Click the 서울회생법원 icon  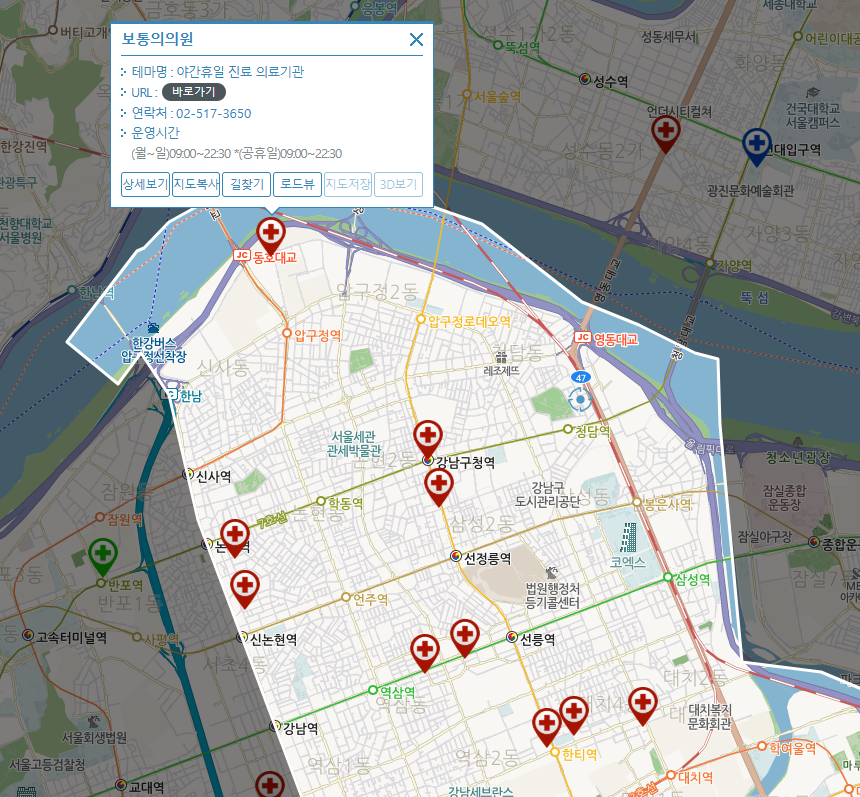[94, 721]
